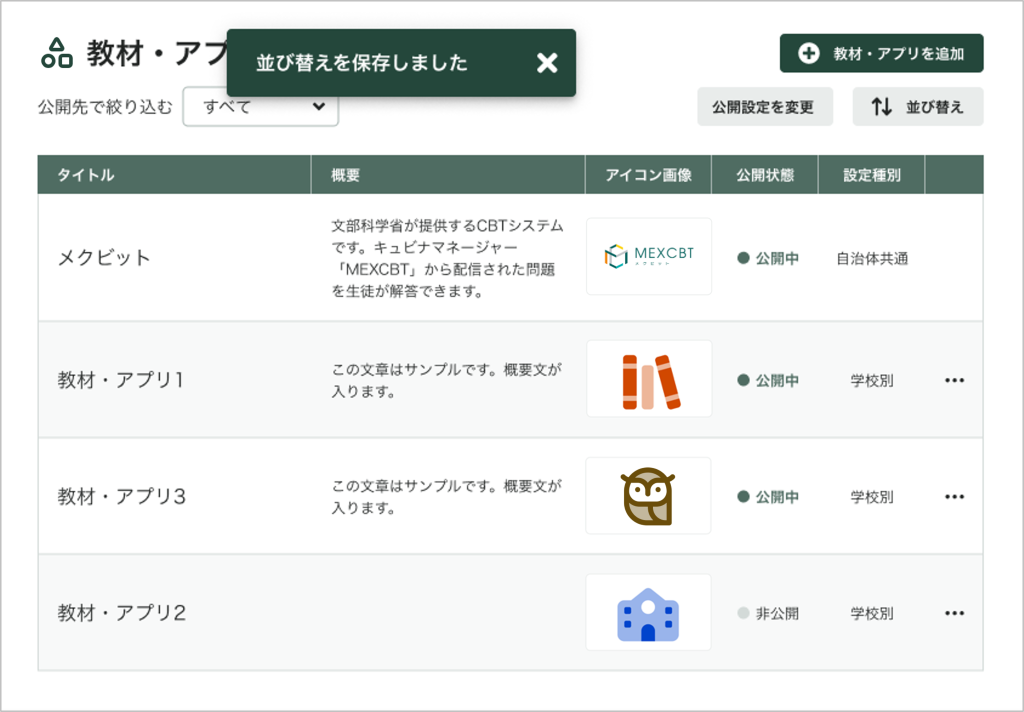Open 公開設定を変更

pyautogui.click(x=765, y=106)
